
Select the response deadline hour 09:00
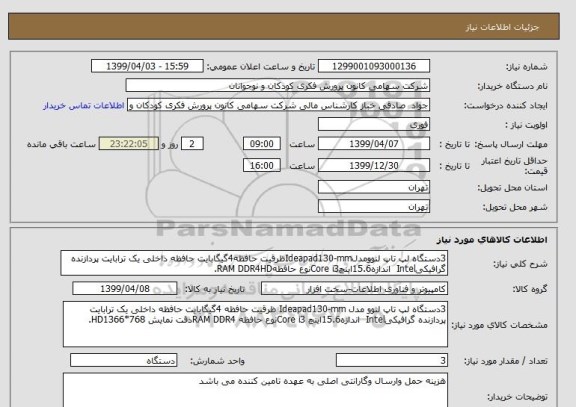point(262,144)
